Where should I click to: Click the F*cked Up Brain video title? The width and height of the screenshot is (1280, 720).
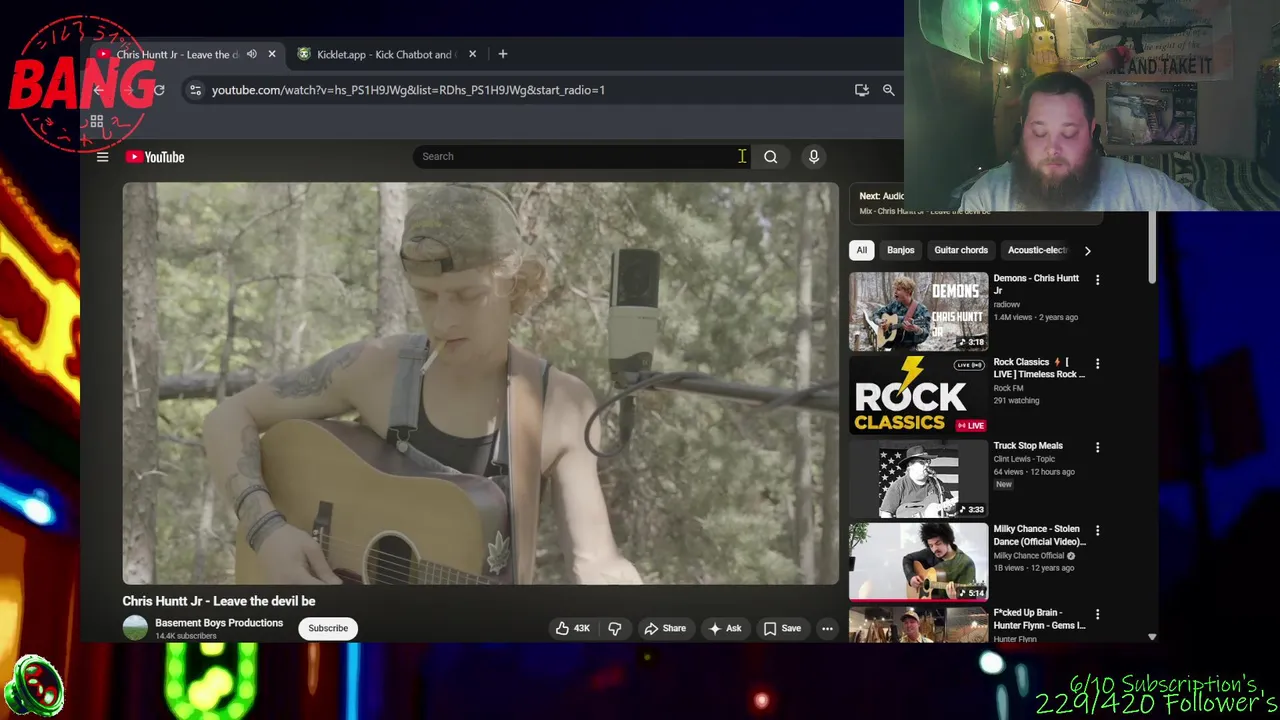pyautogui.click(x=1039, y=619)
